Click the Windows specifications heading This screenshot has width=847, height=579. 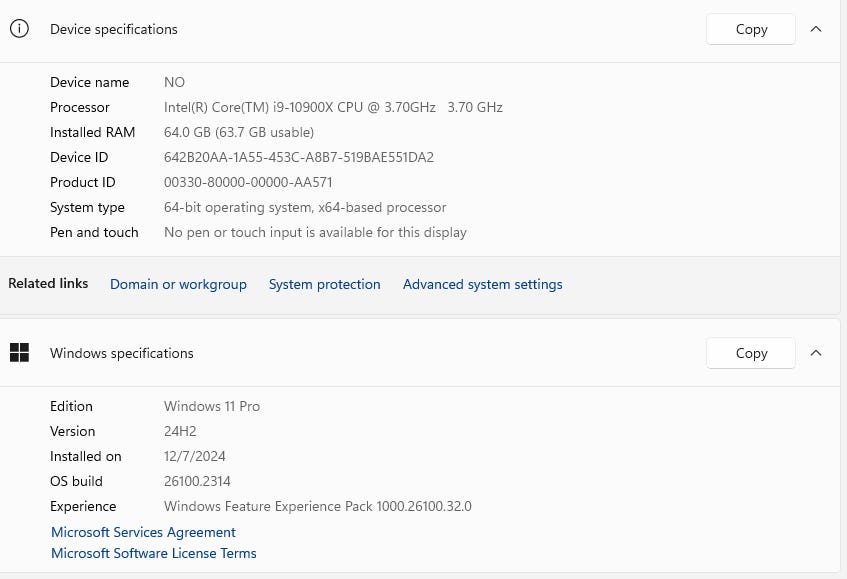coord(122,353)
